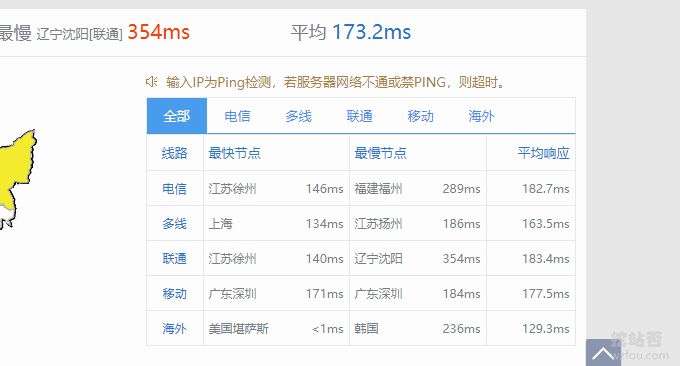Click the red 354ms slowest summary
The height and width of the screenshot is (366, 680).
(x=159, y=32)
